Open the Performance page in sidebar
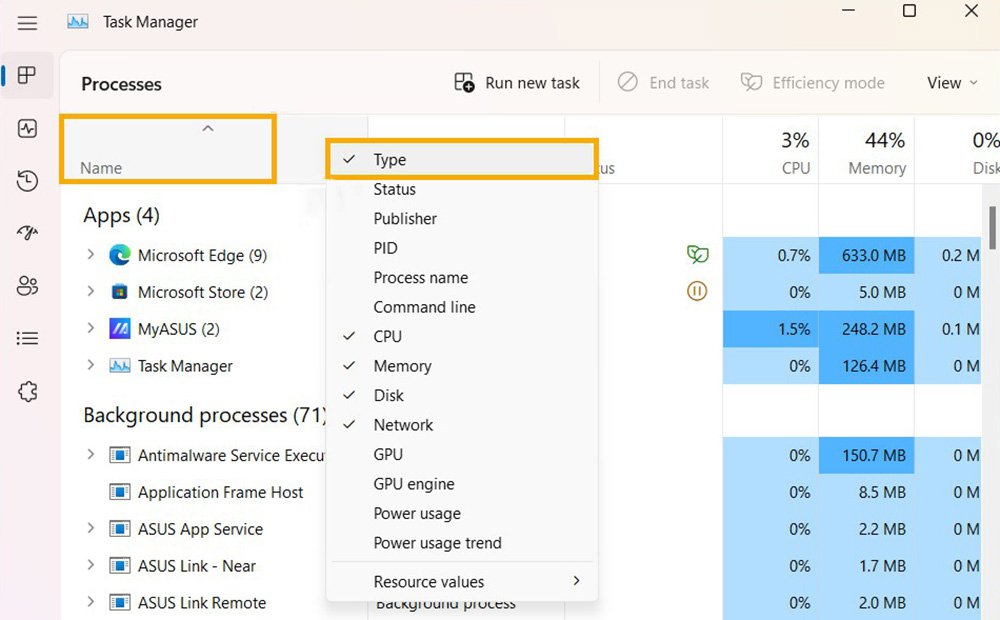The width and height of the screenshot is (1000, 620). pos(27,128)
